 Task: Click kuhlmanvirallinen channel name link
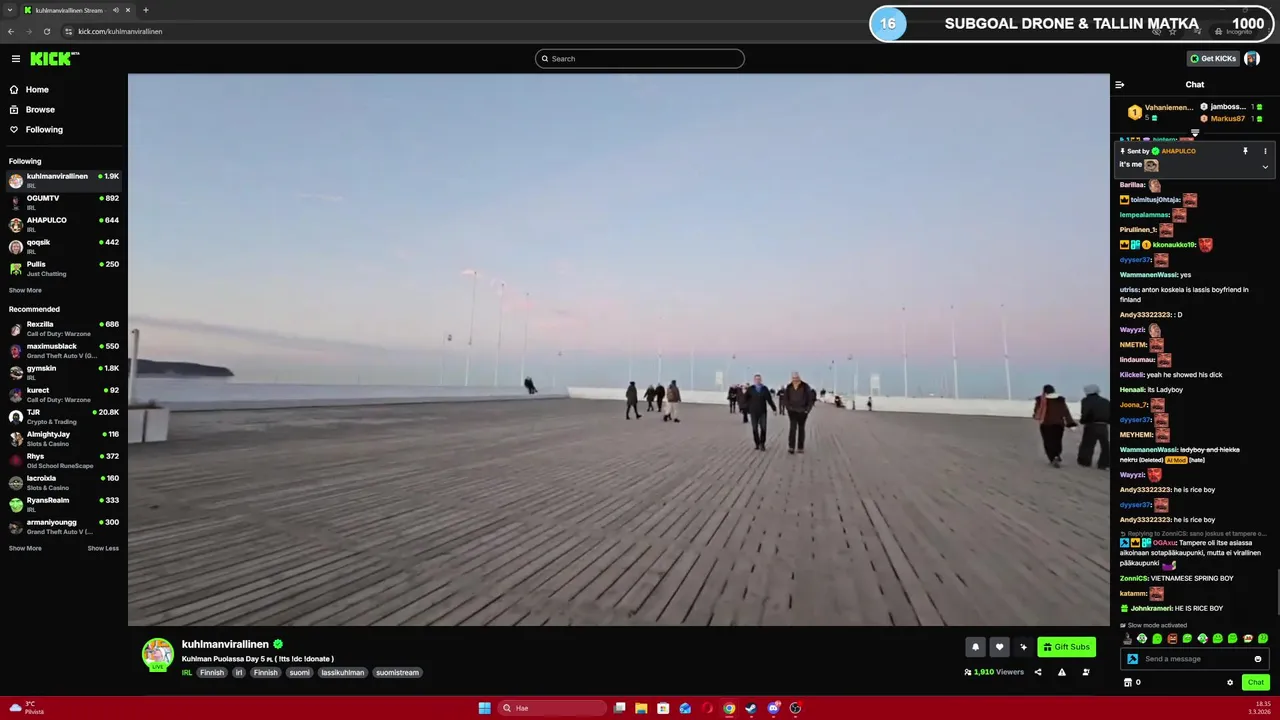click(225, 645)
